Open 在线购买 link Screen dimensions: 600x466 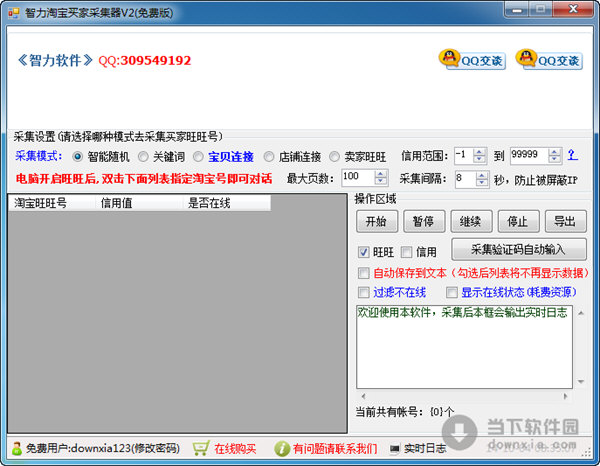click(235, 448)
